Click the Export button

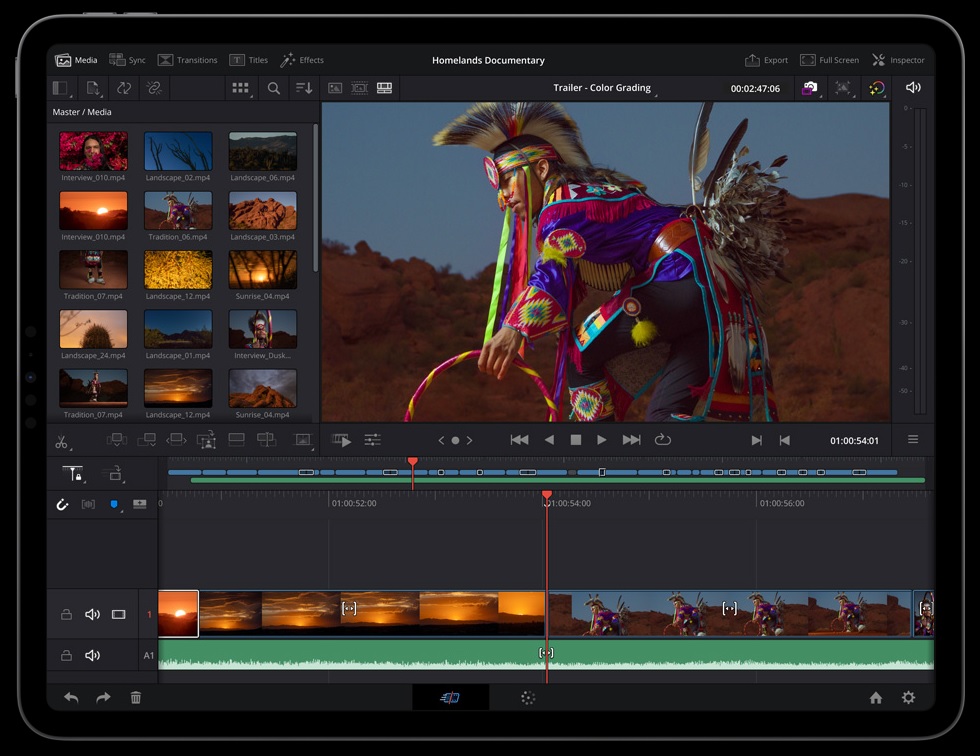tap(766, 60)
